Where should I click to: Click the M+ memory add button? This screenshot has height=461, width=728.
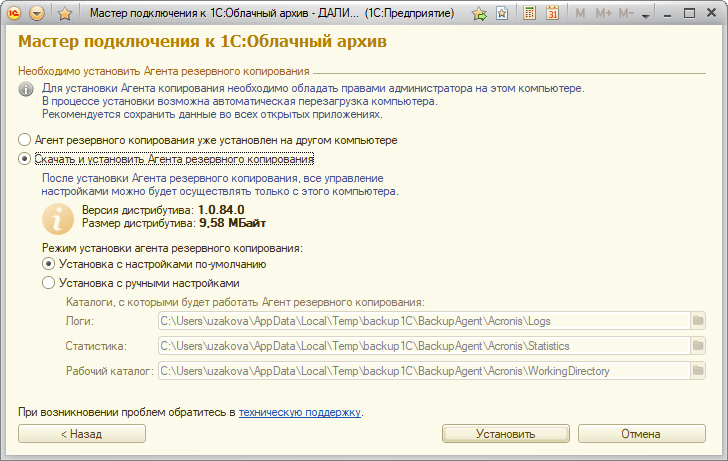[x=603, y=13]
